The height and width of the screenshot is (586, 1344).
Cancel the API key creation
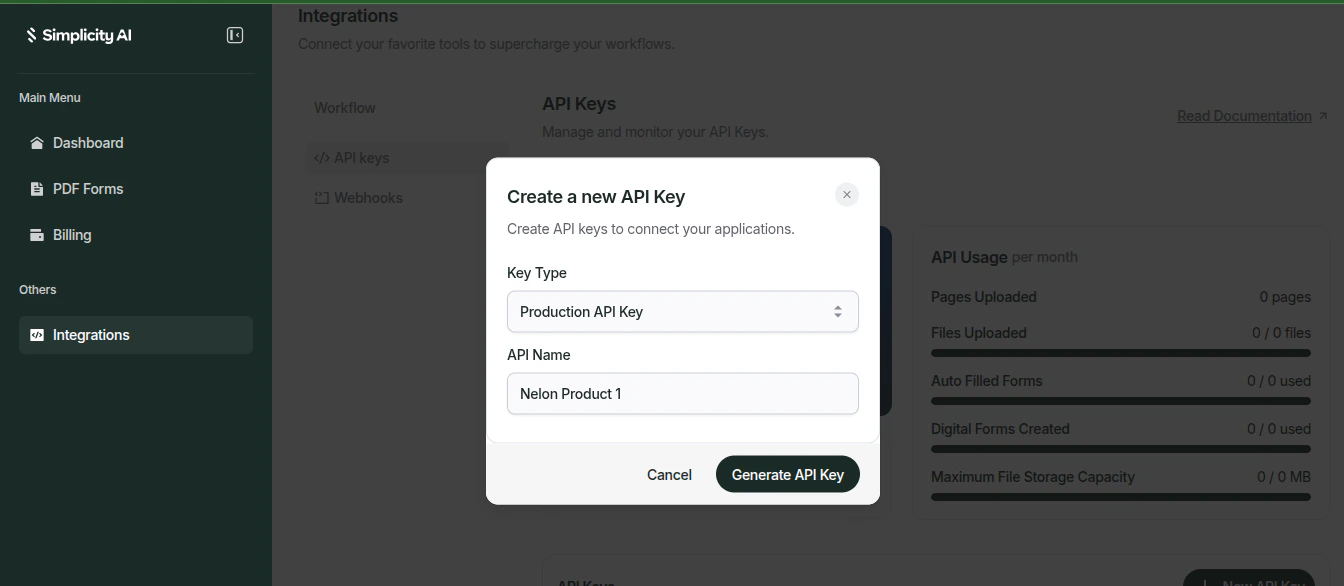pos(669,474)
